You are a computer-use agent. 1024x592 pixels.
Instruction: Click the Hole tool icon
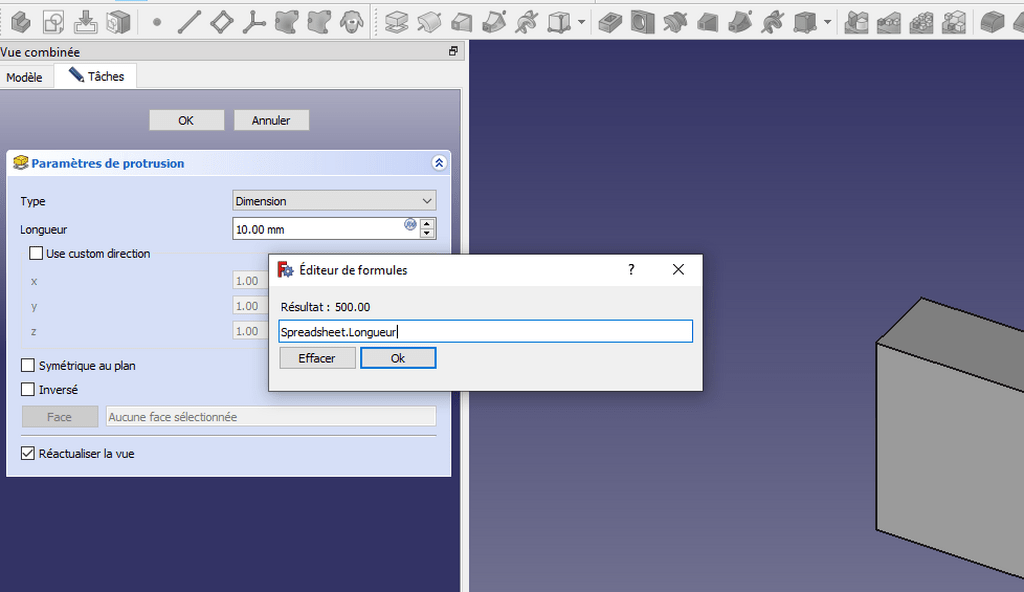point(643,21)
